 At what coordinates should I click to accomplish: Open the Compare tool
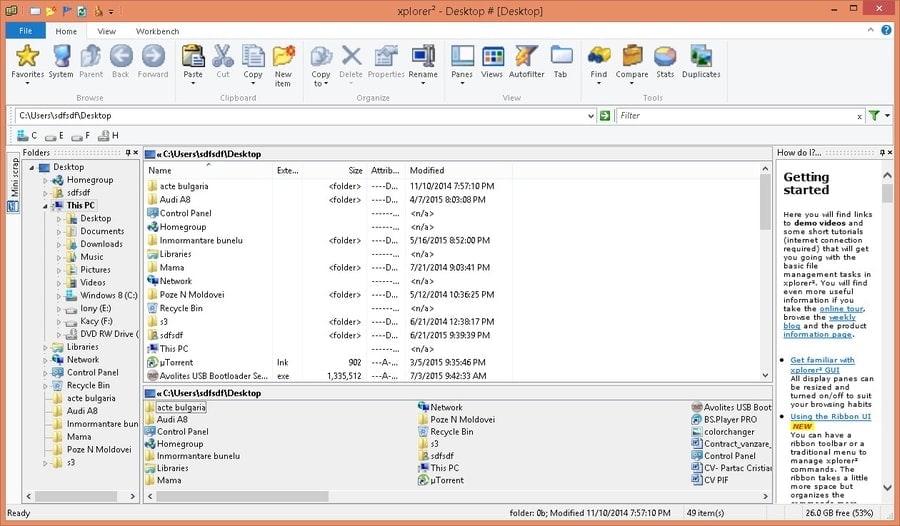tap(632, 64)
